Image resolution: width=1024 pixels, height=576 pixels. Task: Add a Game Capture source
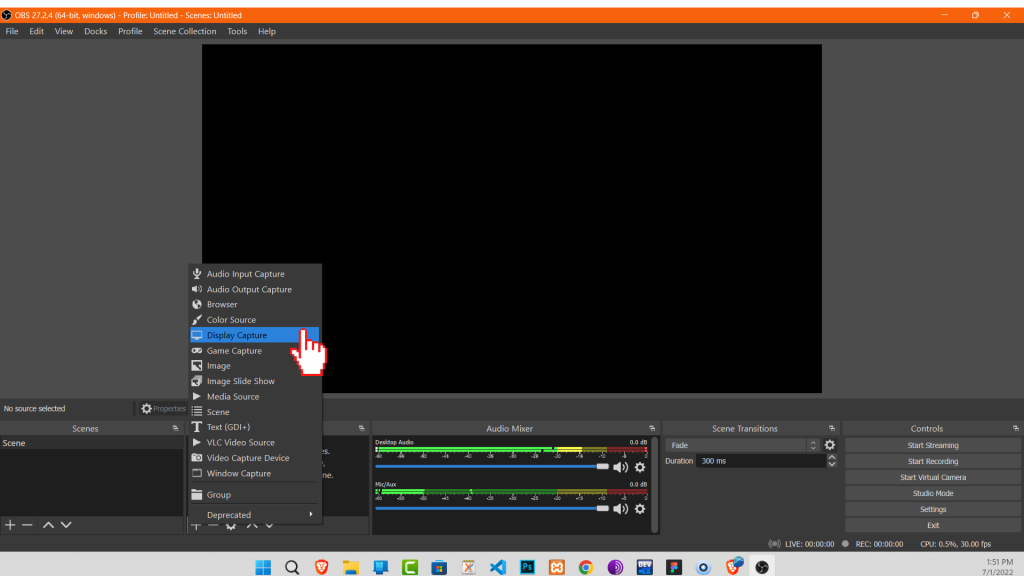tap(255, 351)
